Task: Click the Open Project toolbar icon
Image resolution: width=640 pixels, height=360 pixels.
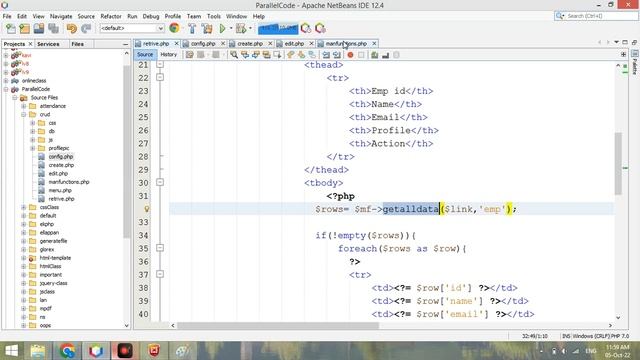Action: [x=39, y=28]
